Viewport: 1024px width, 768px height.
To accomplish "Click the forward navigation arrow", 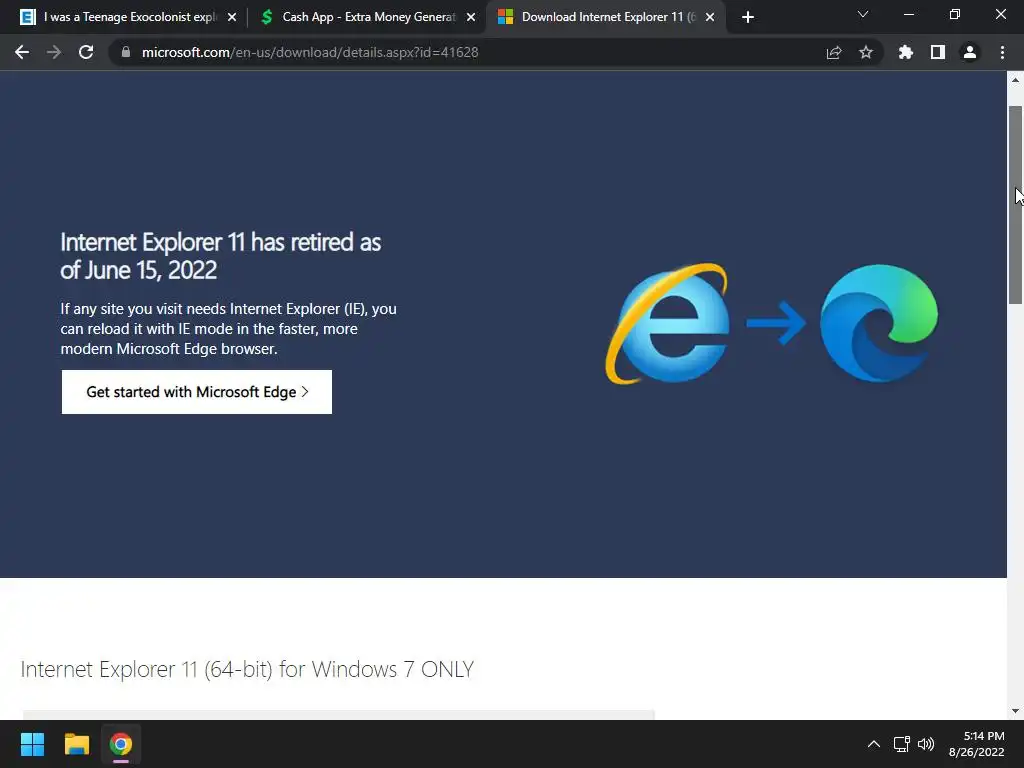I will tap(54, 52).
